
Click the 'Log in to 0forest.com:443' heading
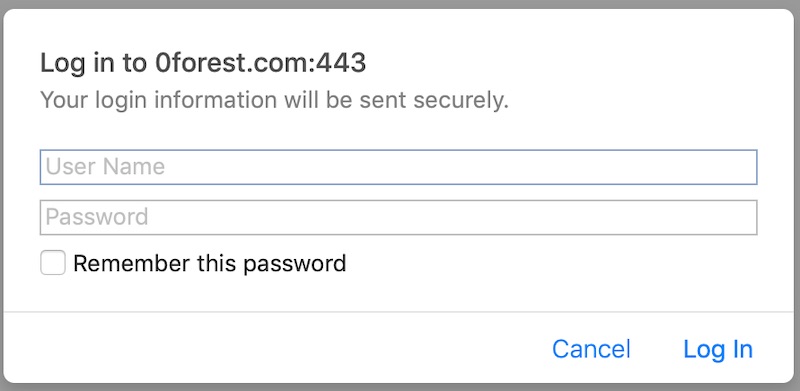pyautogui.click(x=203, y=64)
